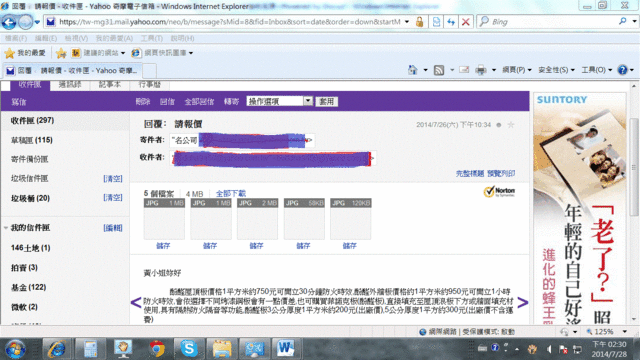The width and height of the screenshot is (640, 360).
Task: Click the previous message left arrow
Action: click(x=136, y=302)
